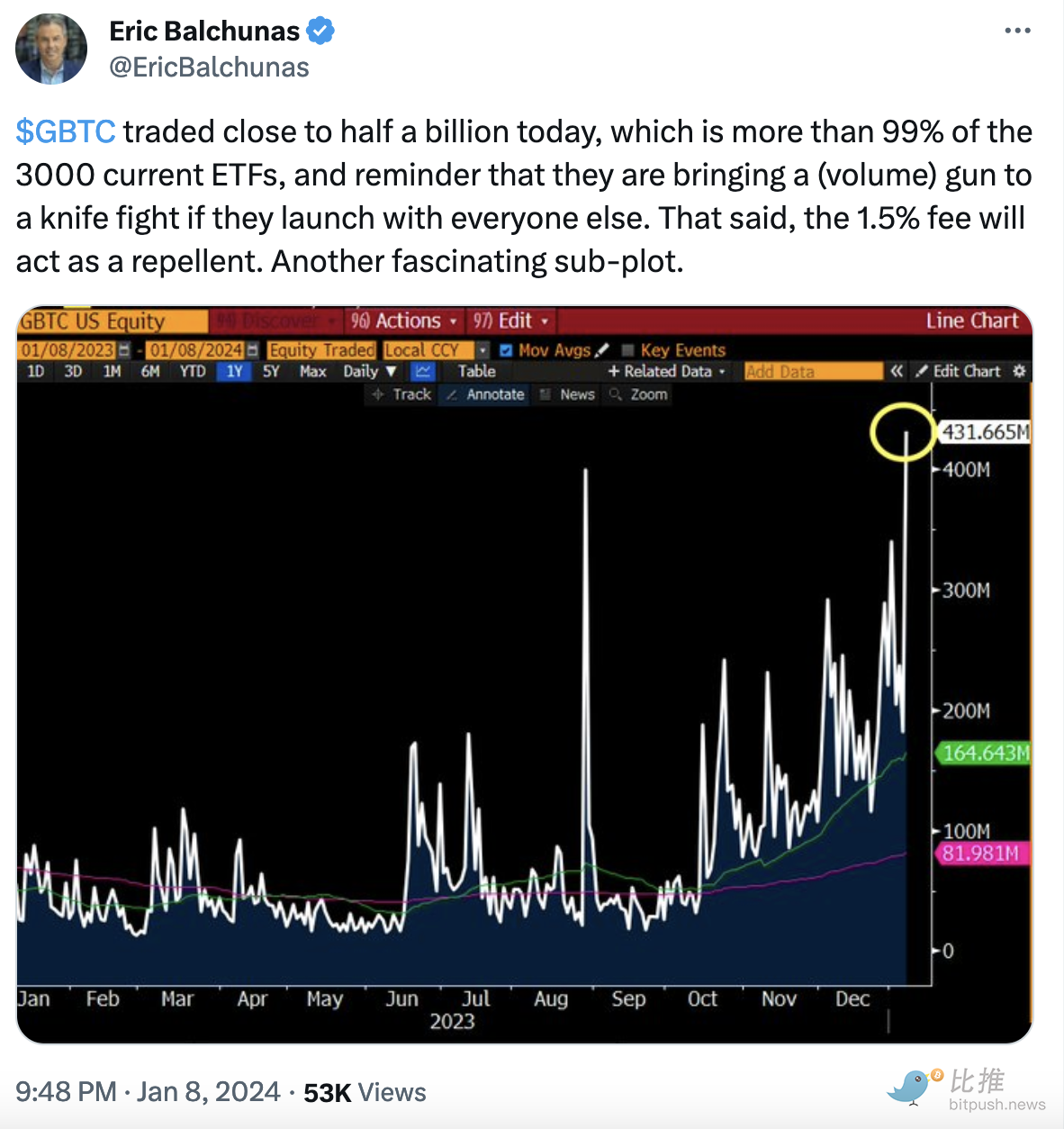Enable the Key Events checkbox

pyautogui.click(x=628, y=350)
